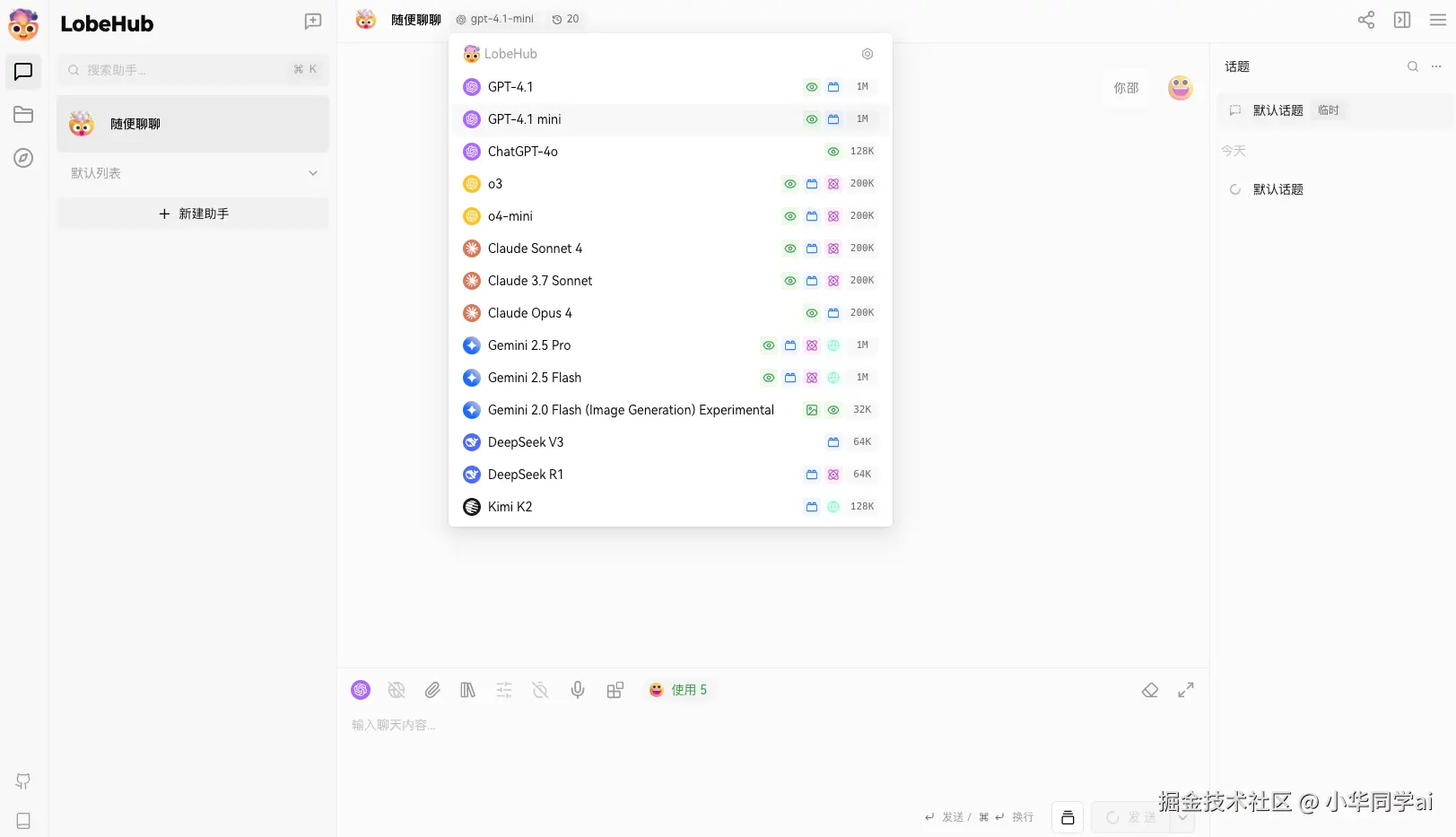Open the send options dropdown arrow
Viewport: 1456px width, 837px height.
point(1183,817)
